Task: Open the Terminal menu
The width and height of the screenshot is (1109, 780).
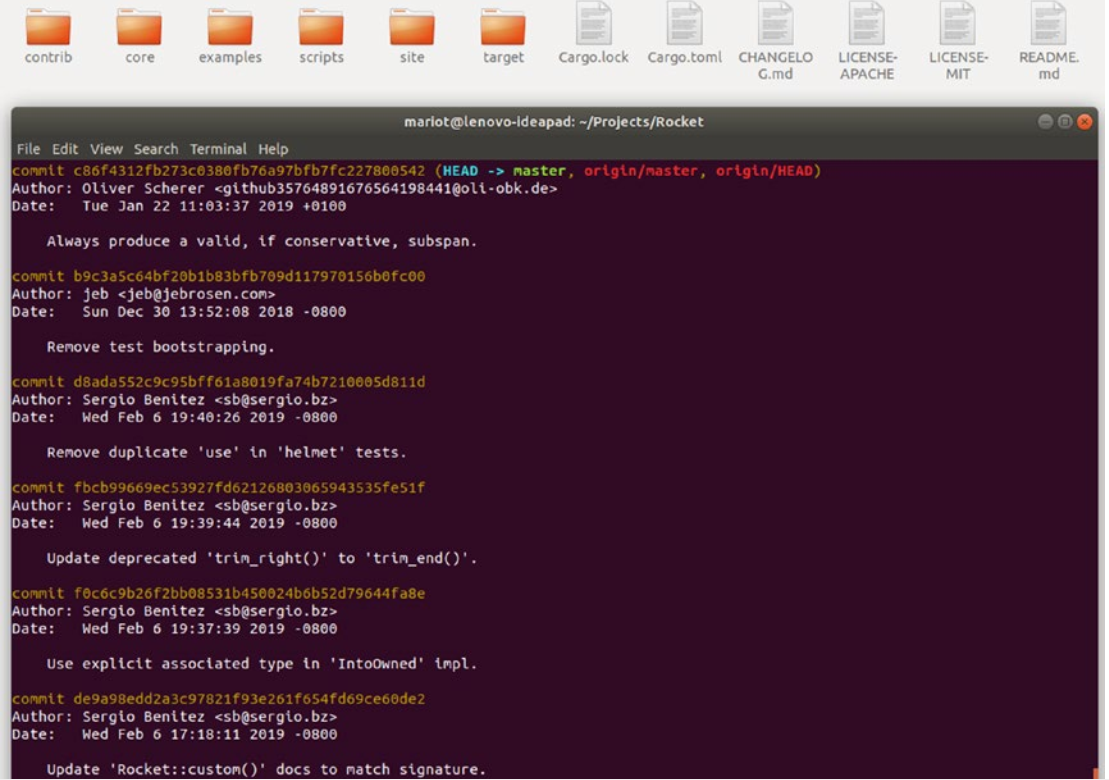Action: coord(218,149)
